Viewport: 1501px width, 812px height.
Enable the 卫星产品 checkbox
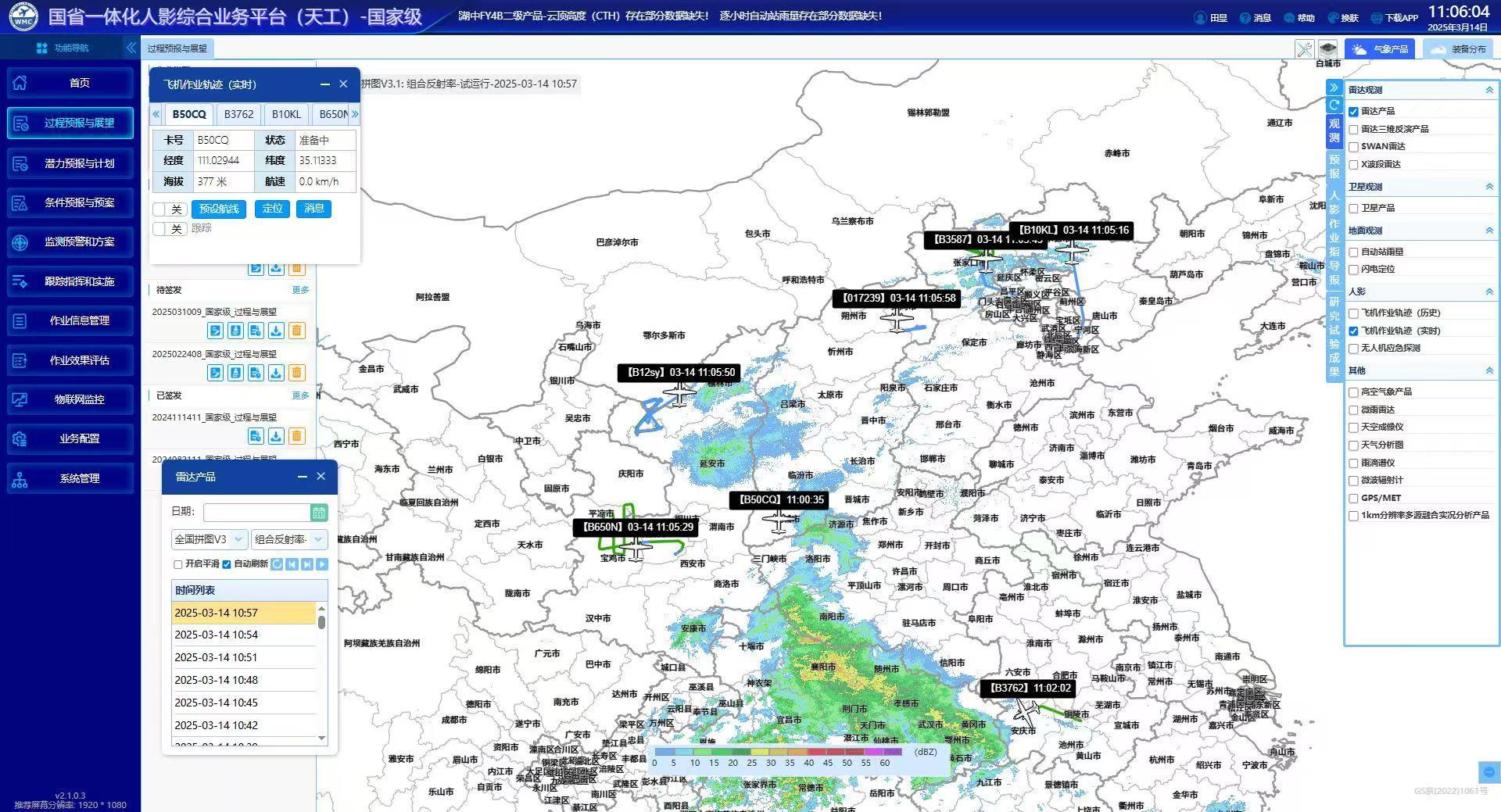(1353, 209)
